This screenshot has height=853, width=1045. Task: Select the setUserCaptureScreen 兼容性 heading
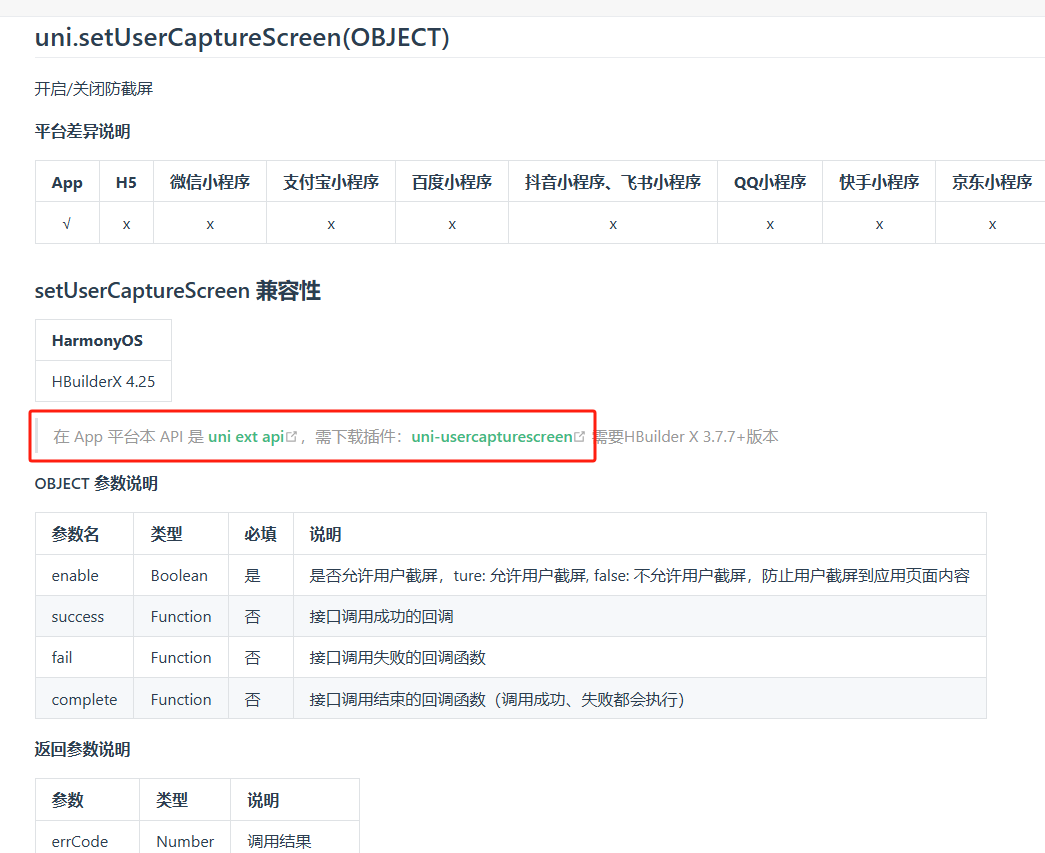(x=178, y=291)
